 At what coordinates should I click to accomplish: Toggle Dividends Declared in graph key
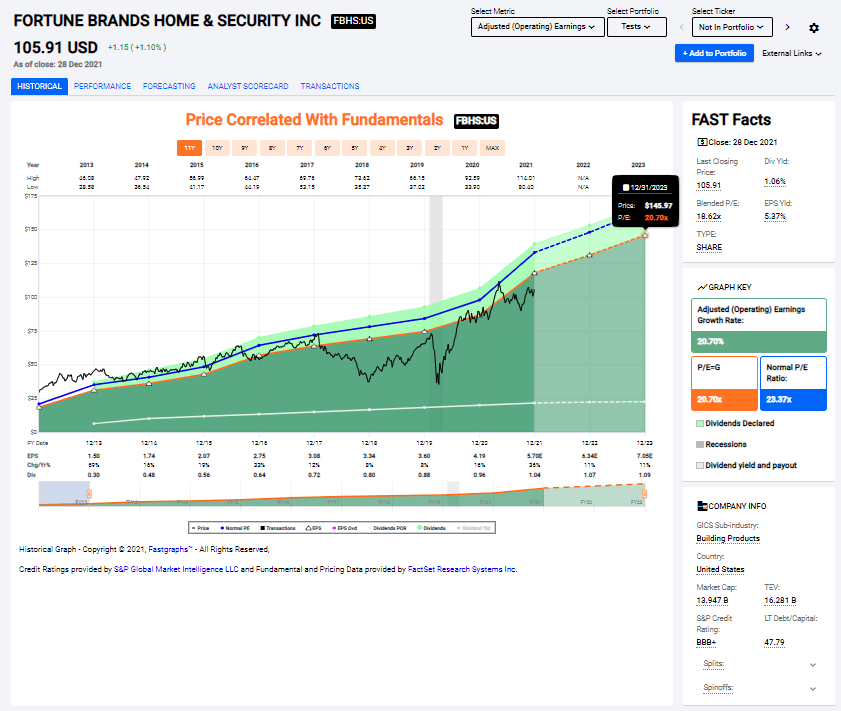point(735,424)
